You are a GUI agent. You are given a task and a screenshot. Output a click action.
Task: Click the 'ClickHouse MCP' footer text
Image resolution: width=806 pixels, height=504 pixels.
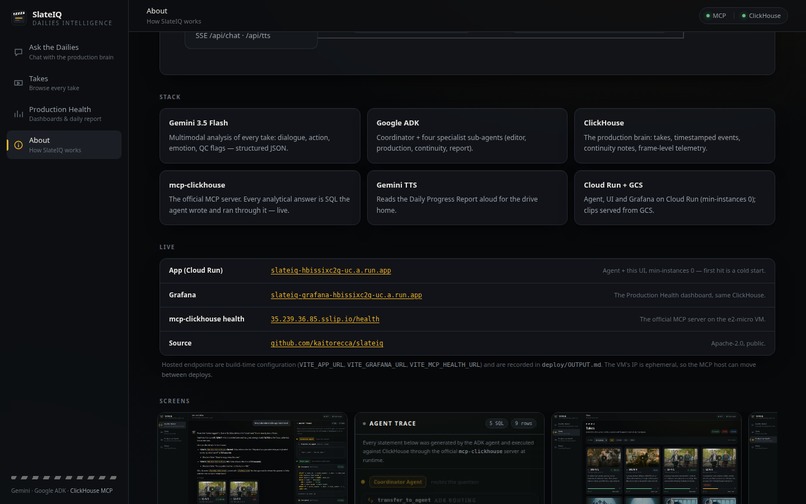tap(91, 491)
